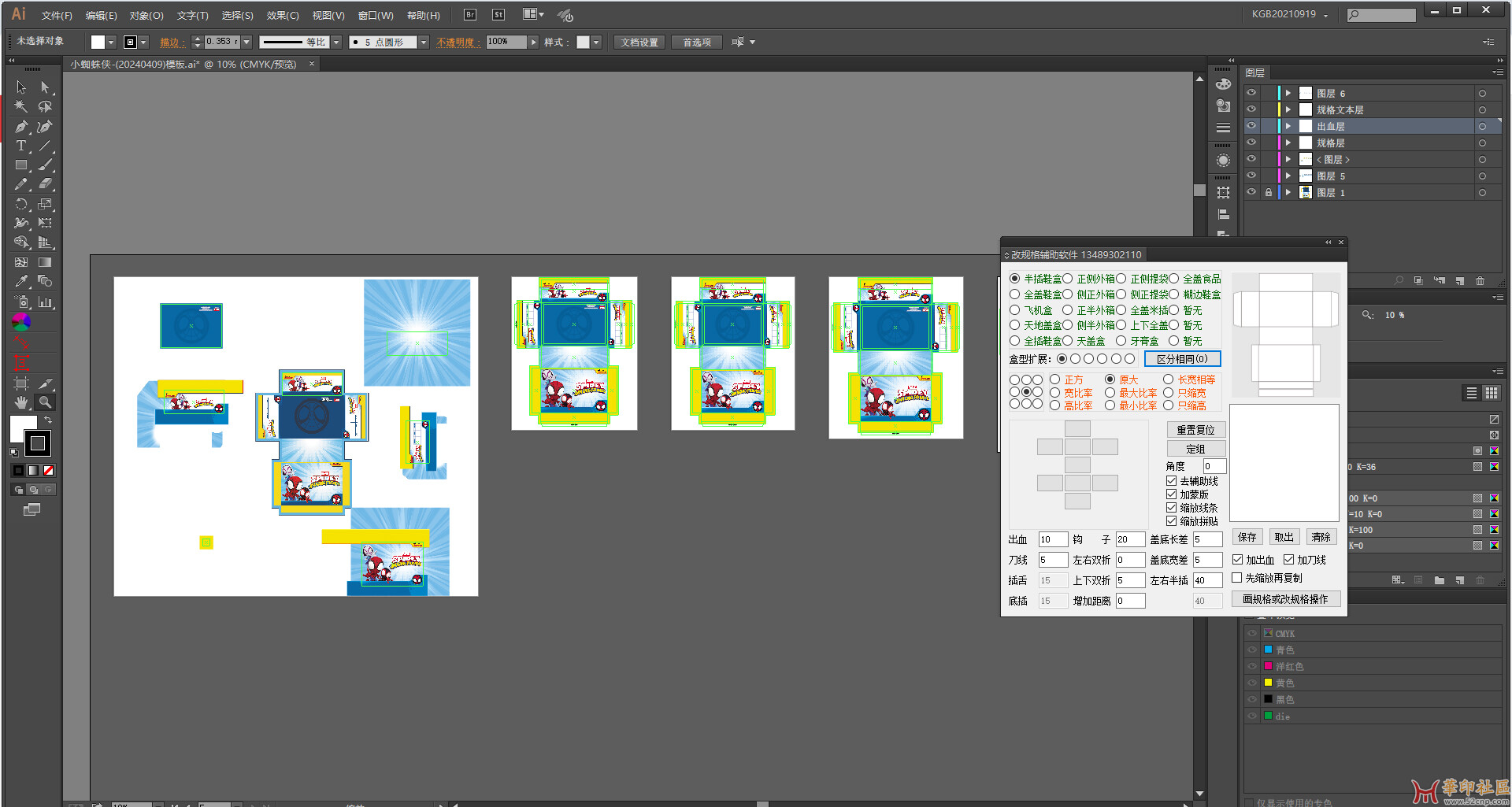
Task: Click the 区分相同(0) button
Action: pos(1182,359)
